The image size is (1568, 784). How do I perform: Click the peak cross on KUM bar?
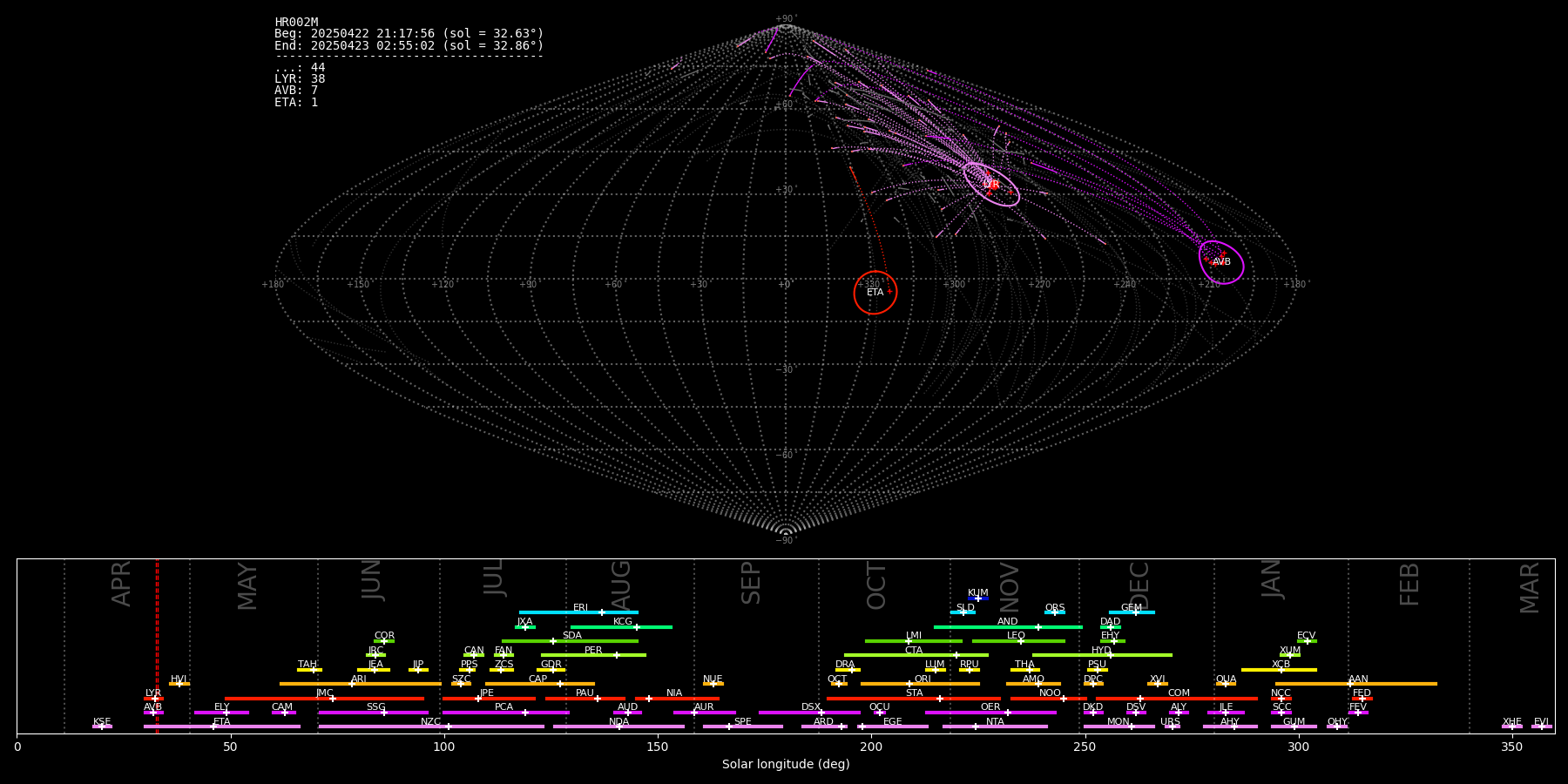pos(977,598)
